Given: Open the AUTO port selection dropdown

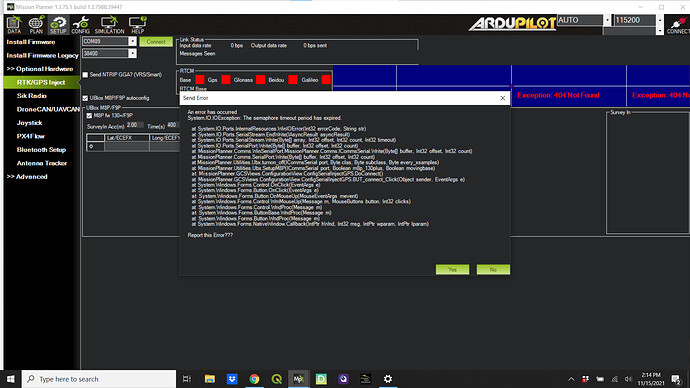Looking at the screenshot, I should [x=607, y=20].
